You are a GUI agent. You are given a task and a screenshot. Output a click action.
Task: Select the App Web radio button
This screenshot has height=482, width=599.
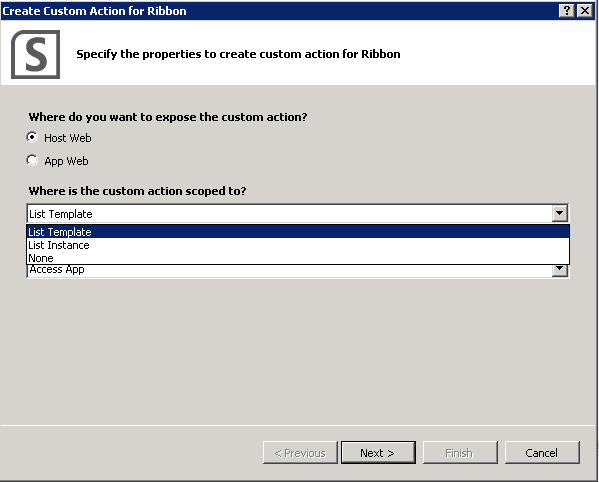[x=32, y=160]
